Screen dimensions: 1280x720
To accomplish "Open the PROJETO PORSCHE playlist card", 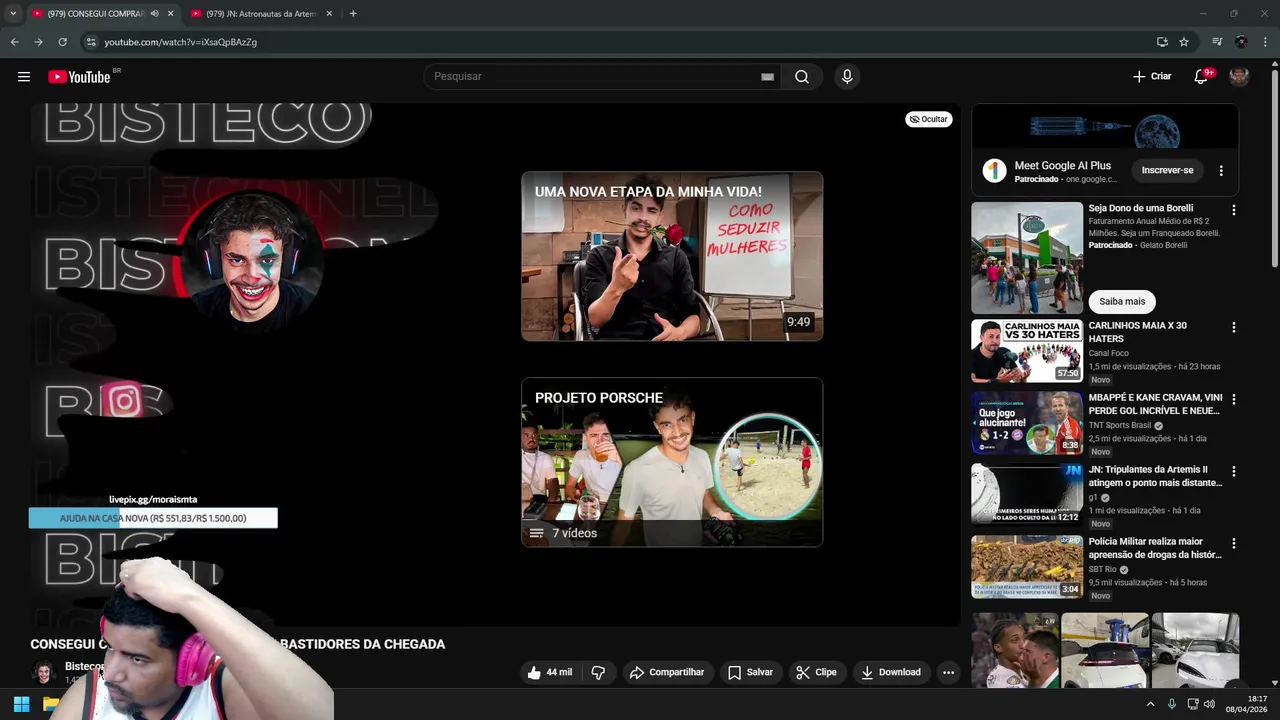I will point(672,462).
